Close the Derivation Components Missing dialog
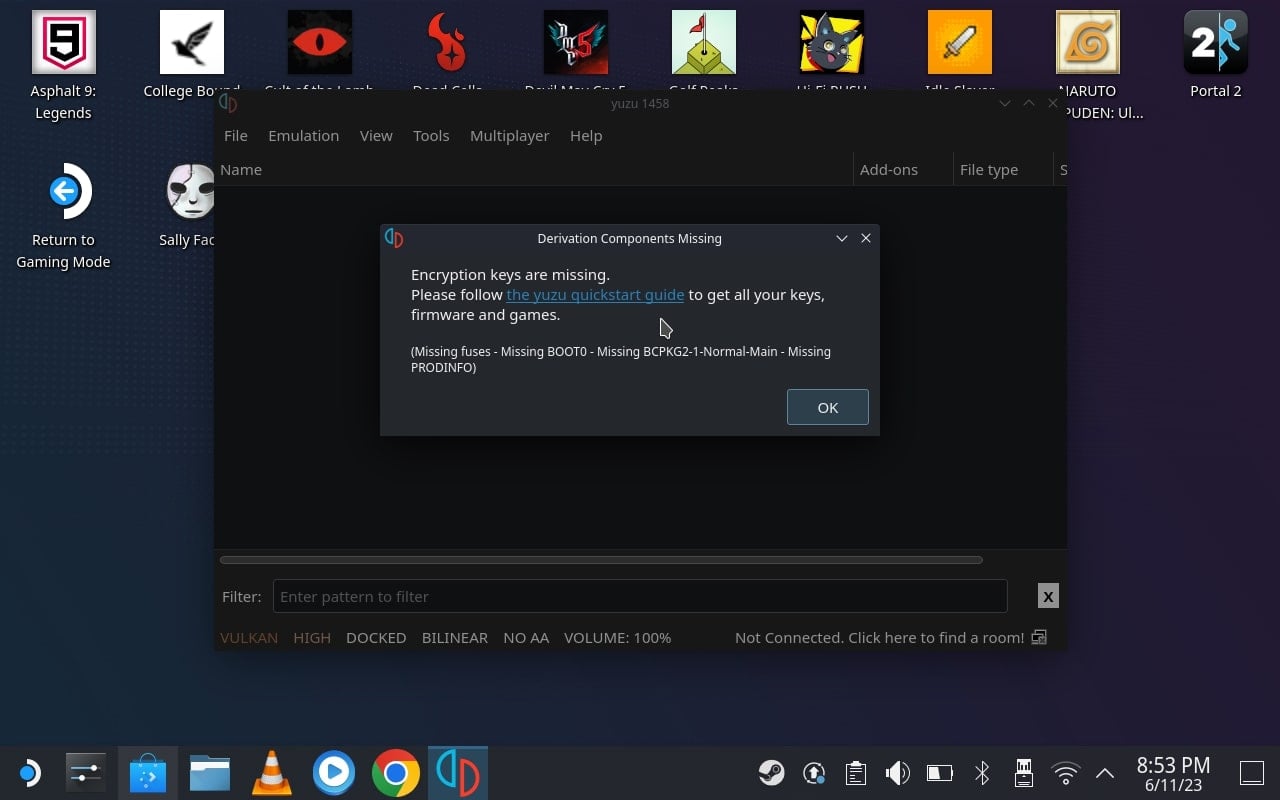Viewport: 1280px width, 800px height. click(866, 238)
